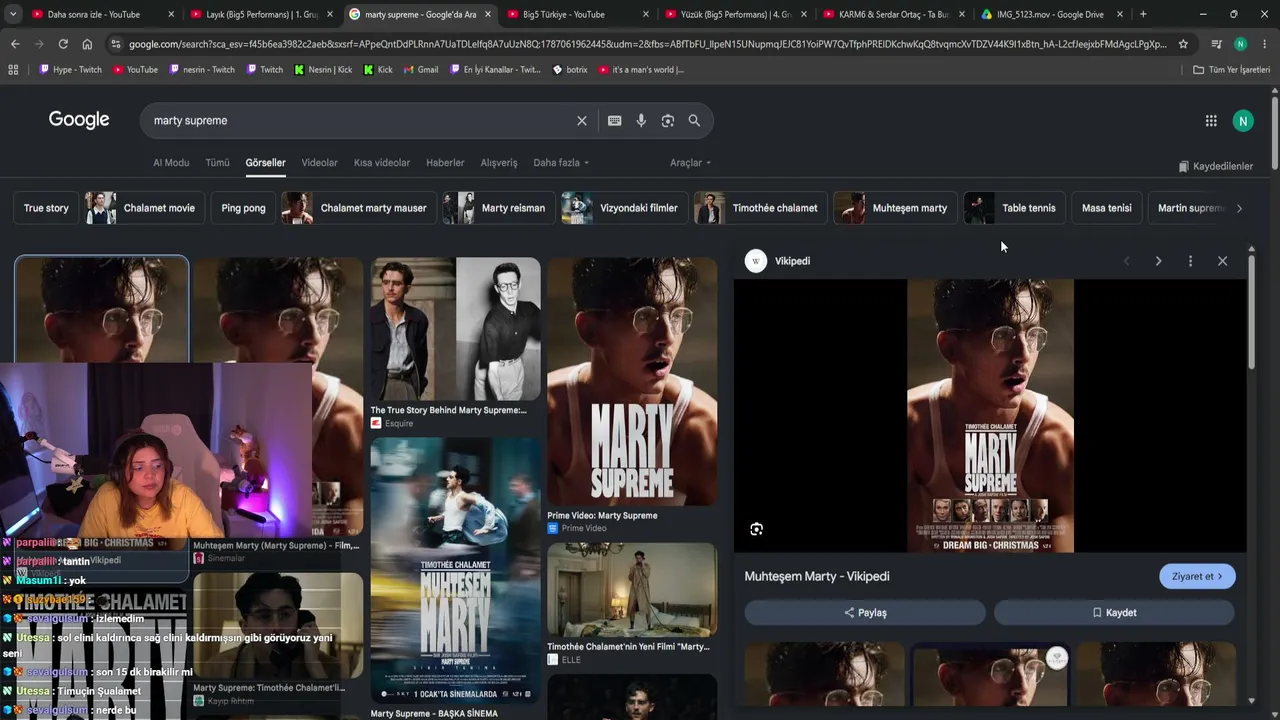1280x720 pixels.
Task: Show next image in the preview panel
Action: (1158, 261)
